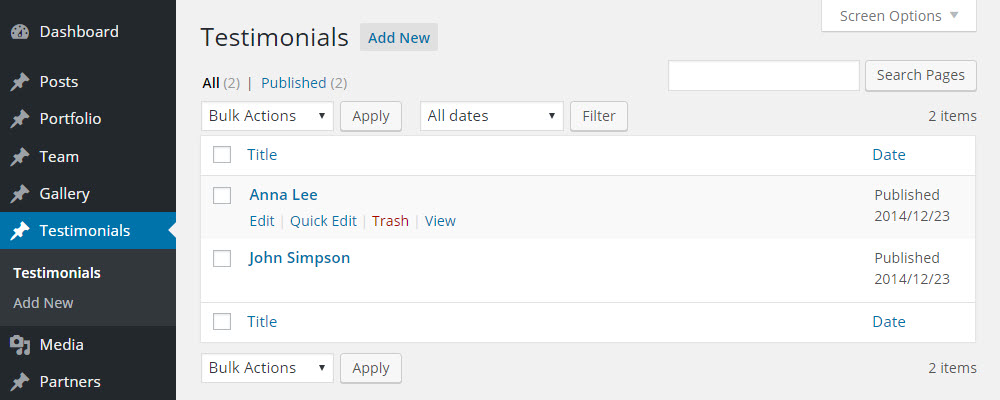Open the All dates filter dropdown

491,116
